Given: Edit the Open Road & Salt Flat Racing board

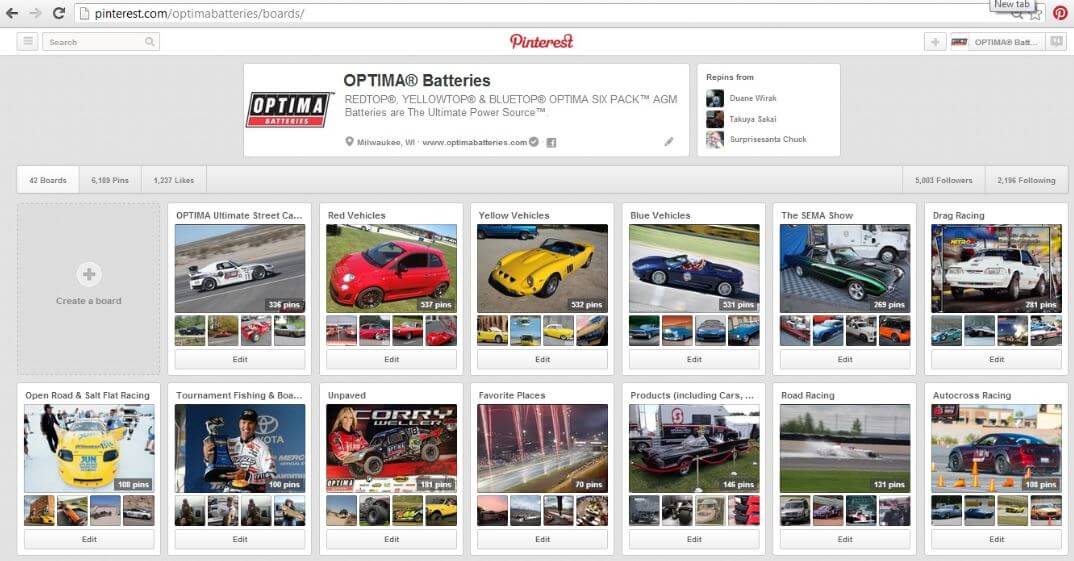Looking at the screenshot, I should click(89, 539).
